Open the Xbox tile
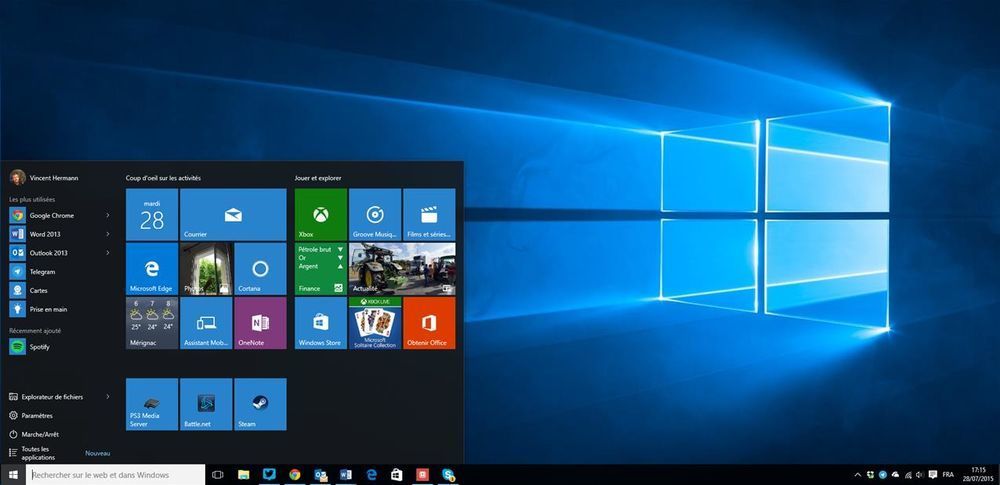 pos(320,214)
